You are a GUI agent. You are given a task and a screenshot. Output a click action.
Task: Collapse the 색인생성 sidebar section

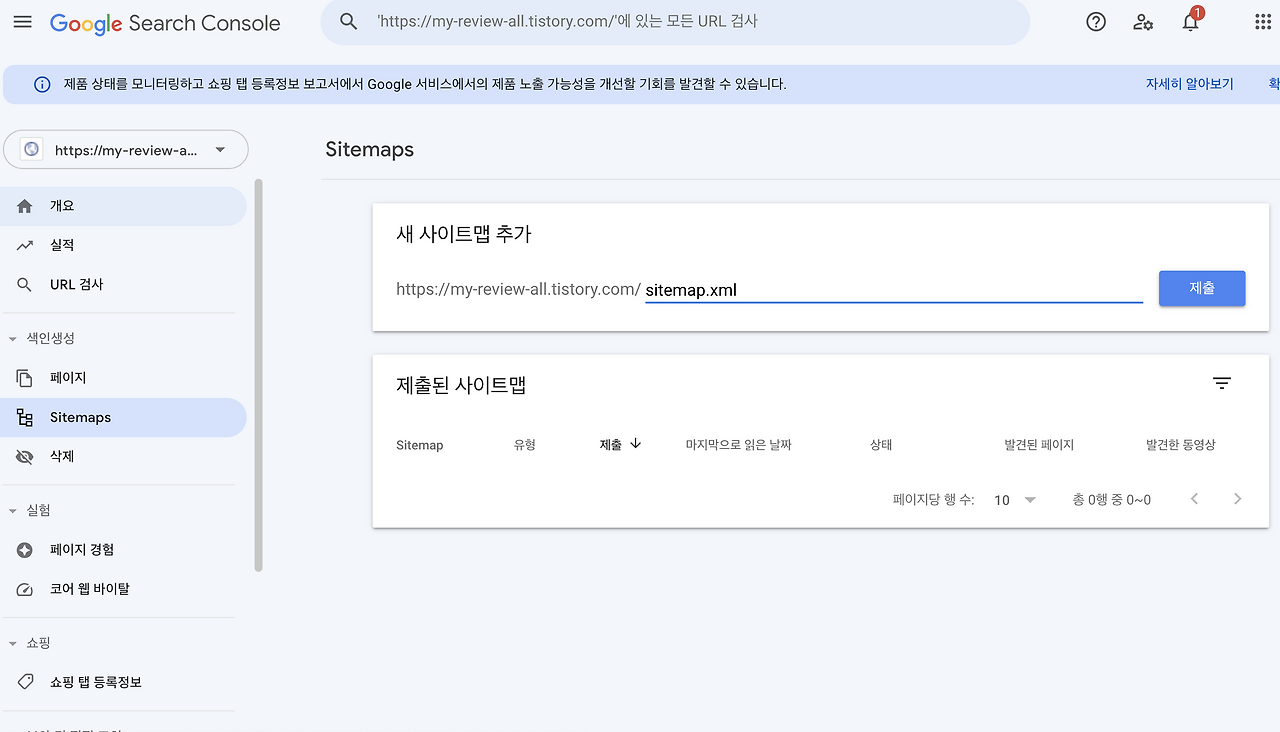(x=12, y=337)
